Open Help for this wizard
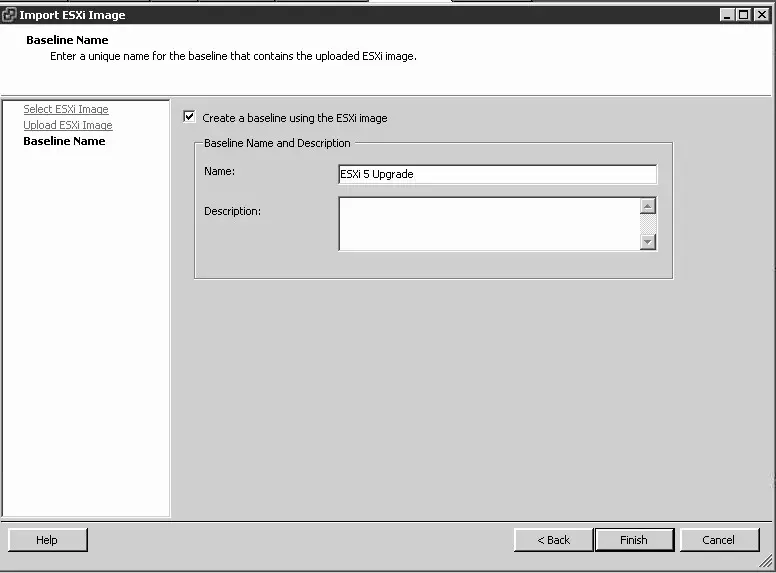The height and width of the screenshot is (573, 776). coord(48,540)
